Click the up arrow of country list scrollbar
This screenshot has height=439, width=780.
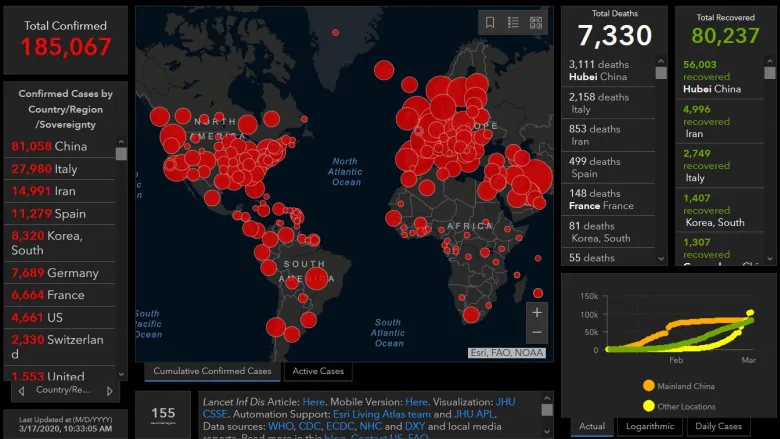[x=121, y=142]
